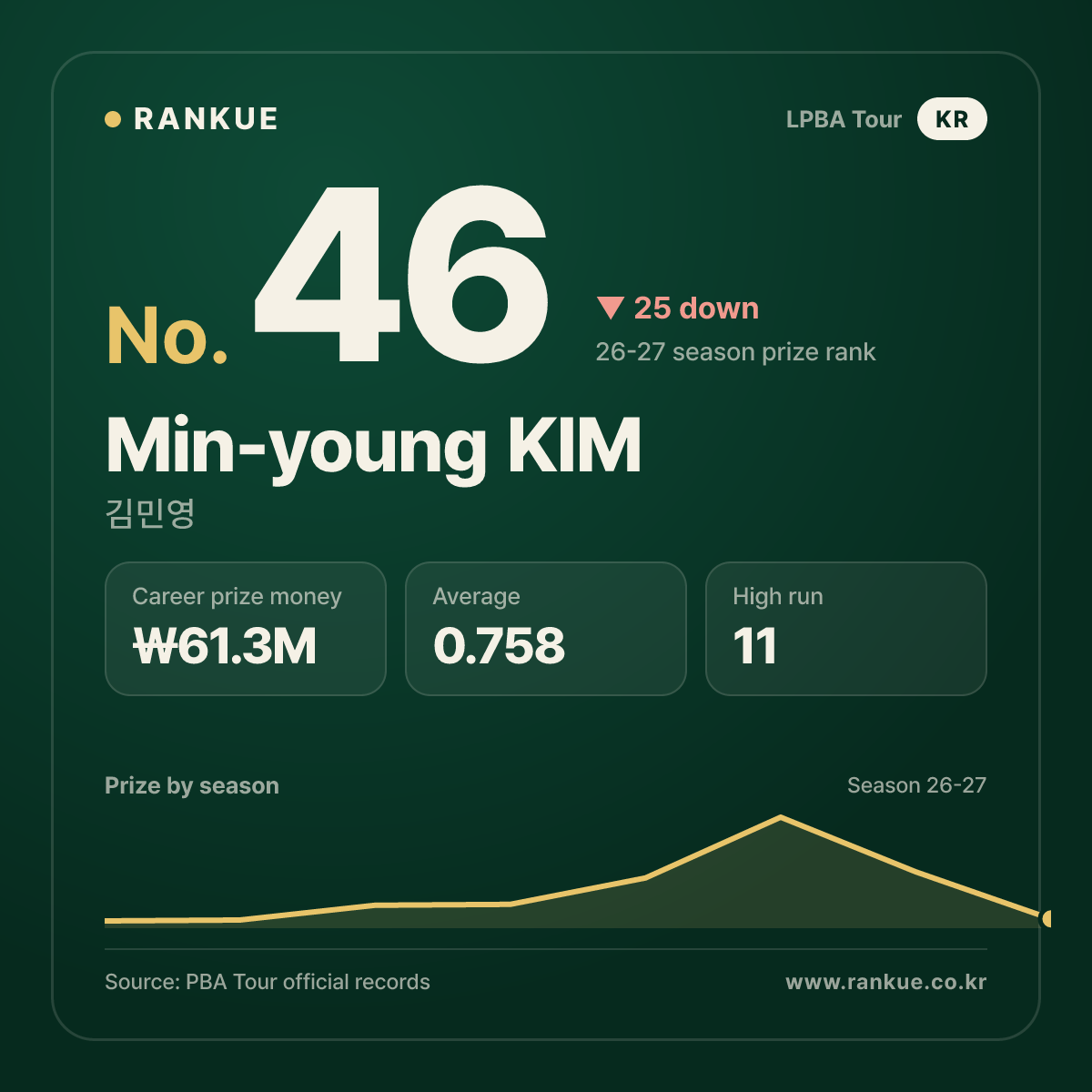
Task: Select the KR country badge
Action: 952,119
